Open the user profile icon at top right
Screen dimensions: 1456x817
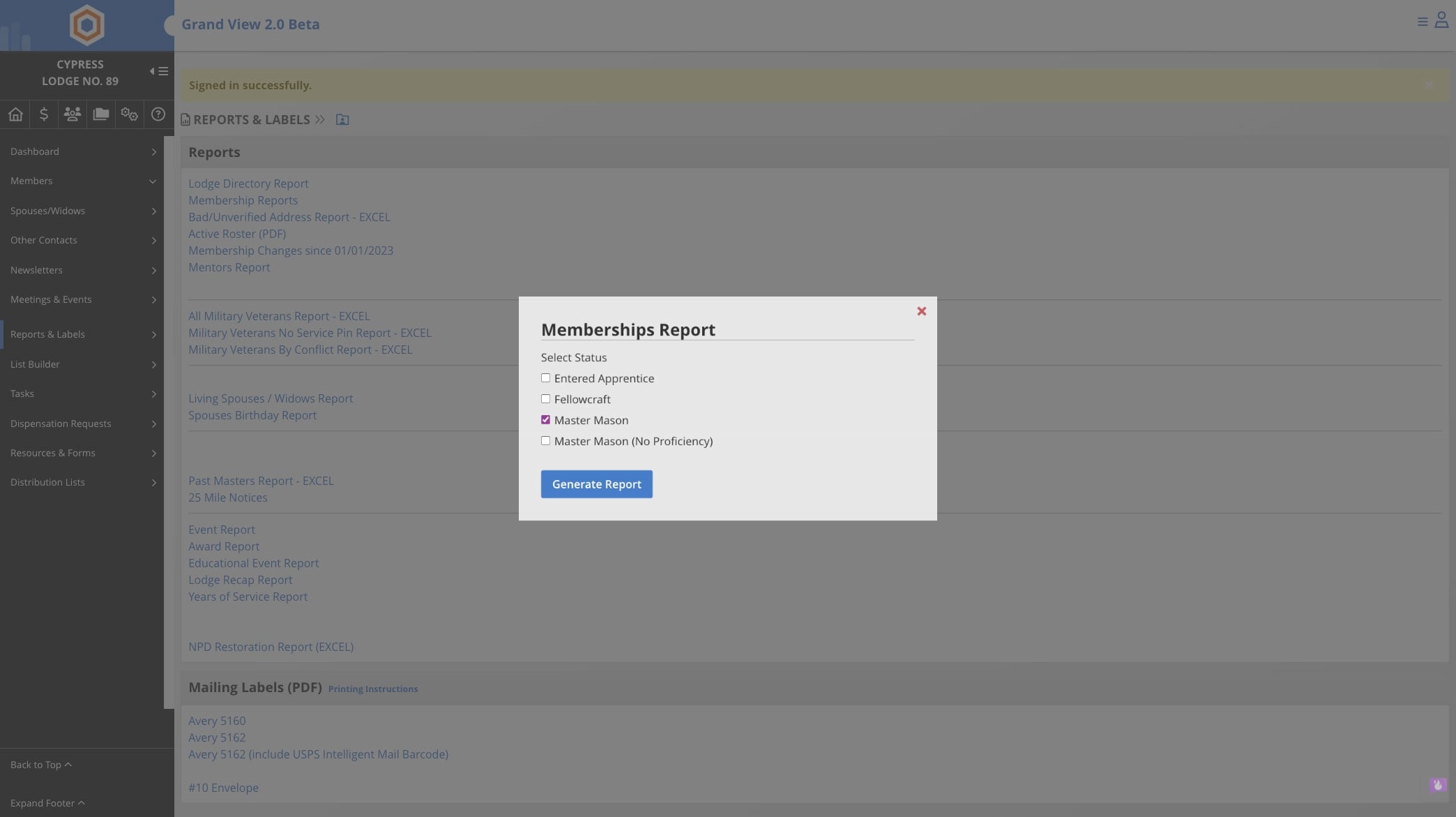coord(1441,20)
